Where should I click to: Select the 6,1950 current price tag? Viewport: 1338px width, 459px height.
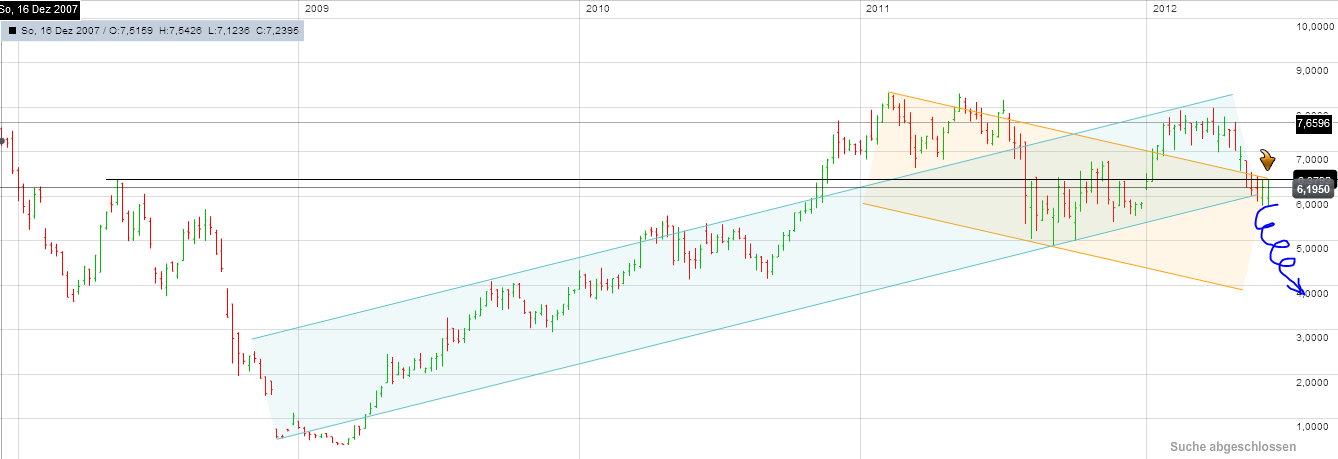click(x=1311, y=188)
